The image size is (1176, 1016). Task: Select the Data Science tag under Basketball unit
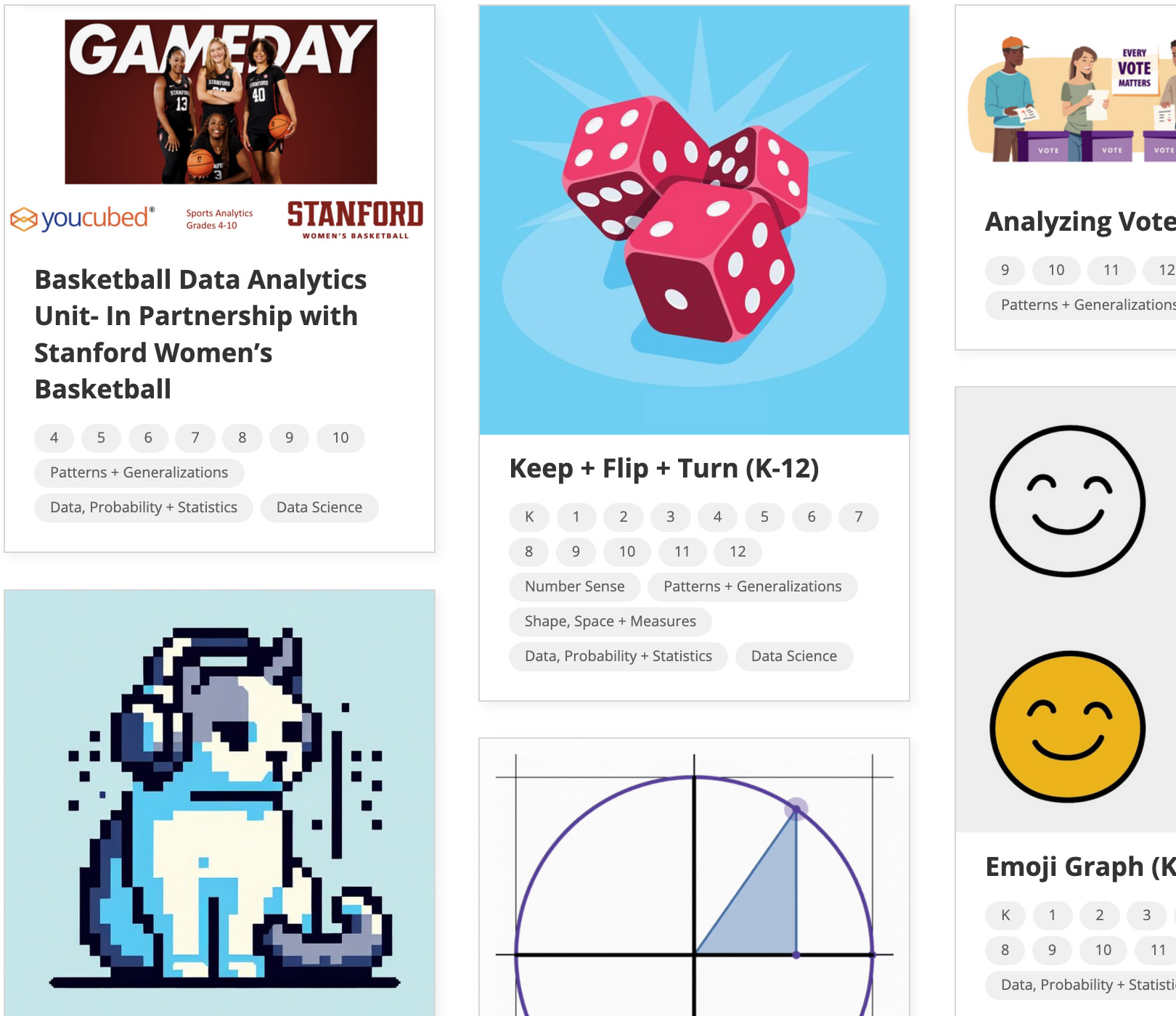click(319, 507)
